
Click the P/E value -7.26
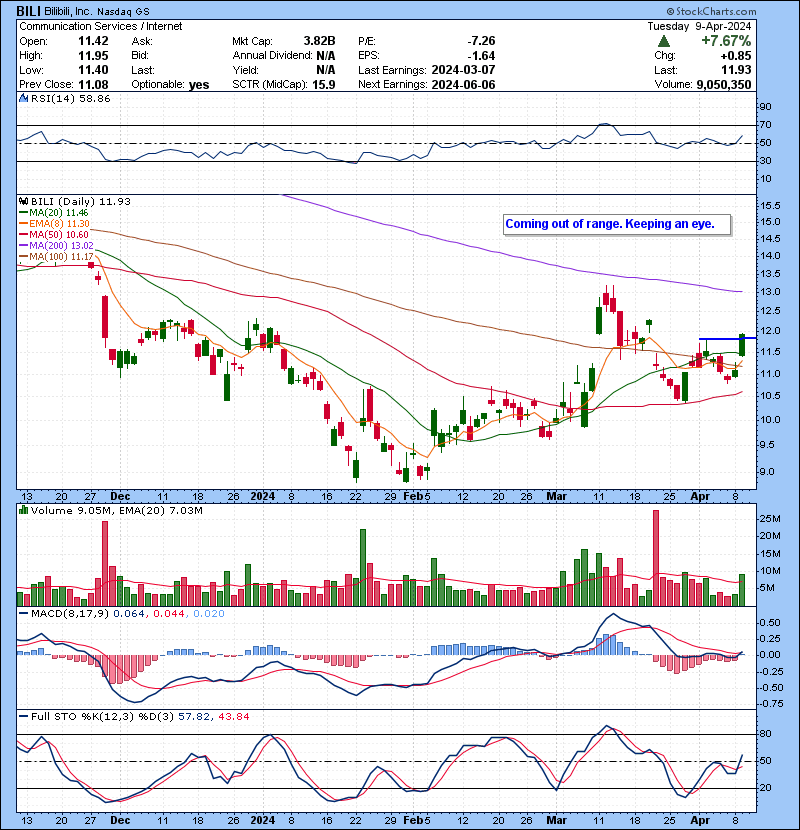481,41
